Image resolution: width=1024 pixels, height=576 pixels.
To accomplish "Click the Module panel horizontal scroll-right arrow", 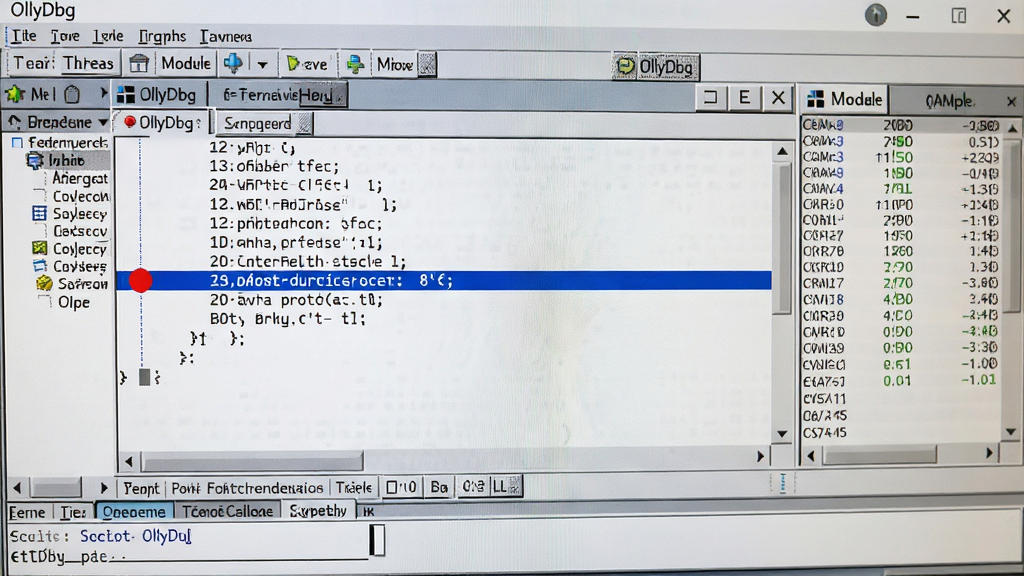I will pyautogui.click(x=990, y=454).
